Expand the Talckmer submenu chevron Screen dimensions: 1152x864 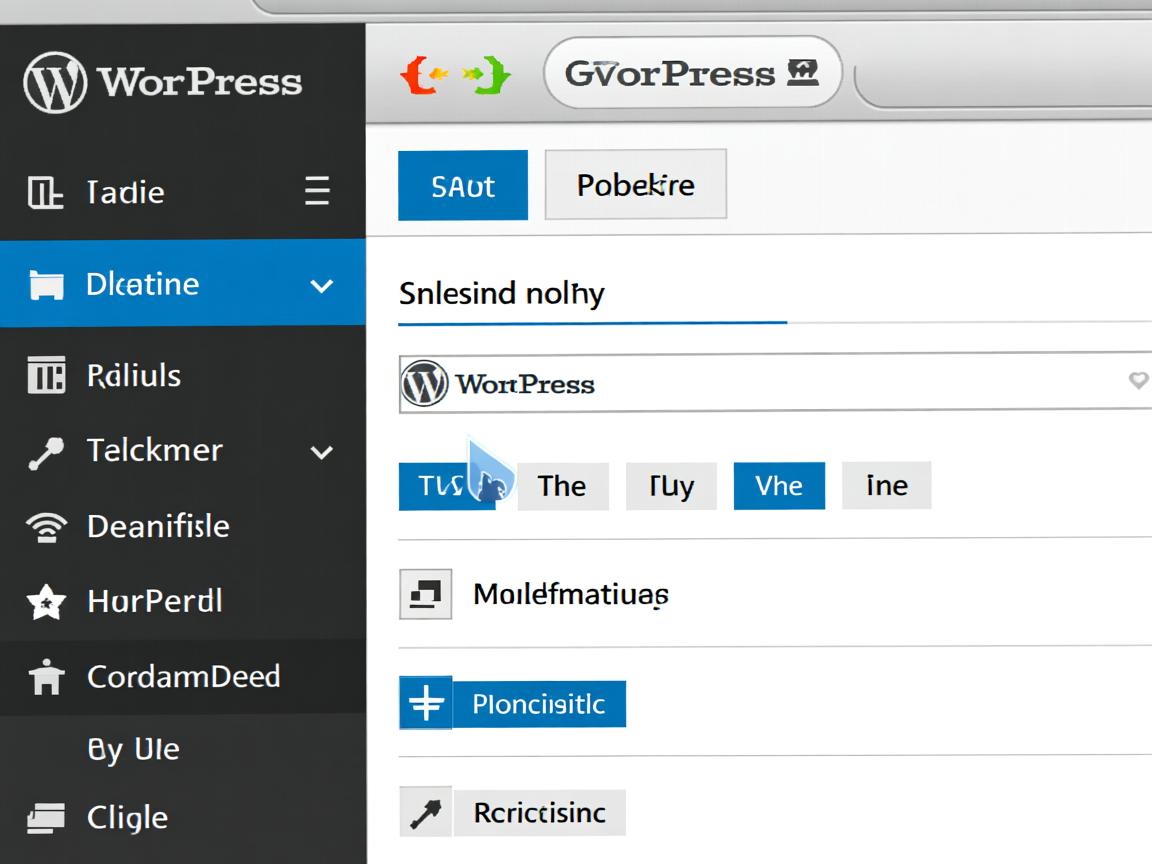click(x=321, y=452)
